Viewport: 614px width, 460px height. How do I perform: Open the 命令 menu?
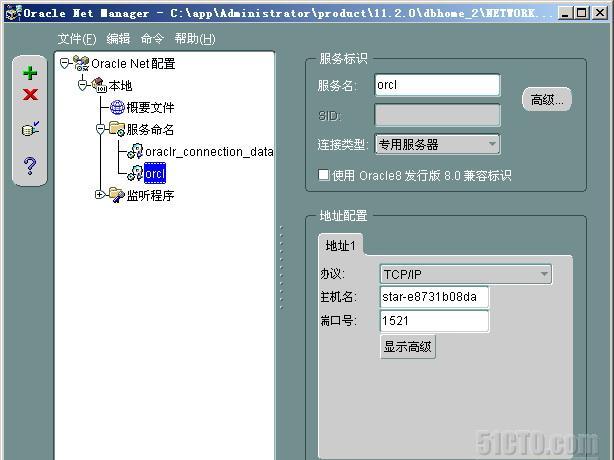point(152,39)
